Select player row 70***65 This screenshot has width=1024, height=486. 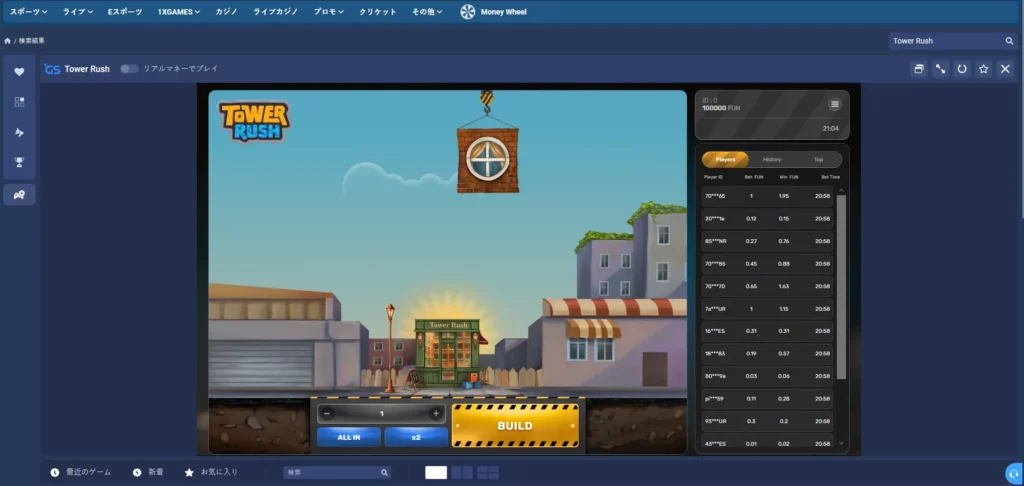(767, 196)
